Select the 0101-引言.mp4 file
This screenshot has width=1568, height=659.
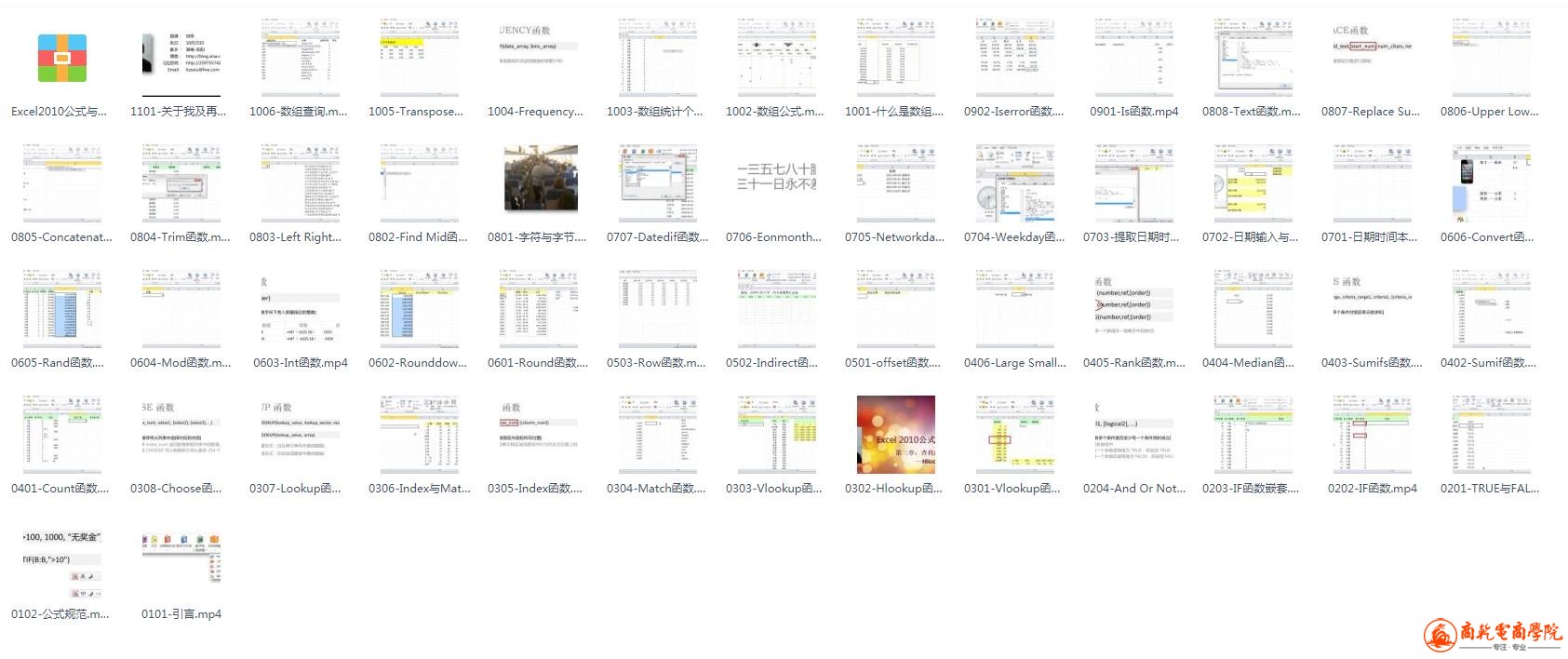tap(181, 613)
